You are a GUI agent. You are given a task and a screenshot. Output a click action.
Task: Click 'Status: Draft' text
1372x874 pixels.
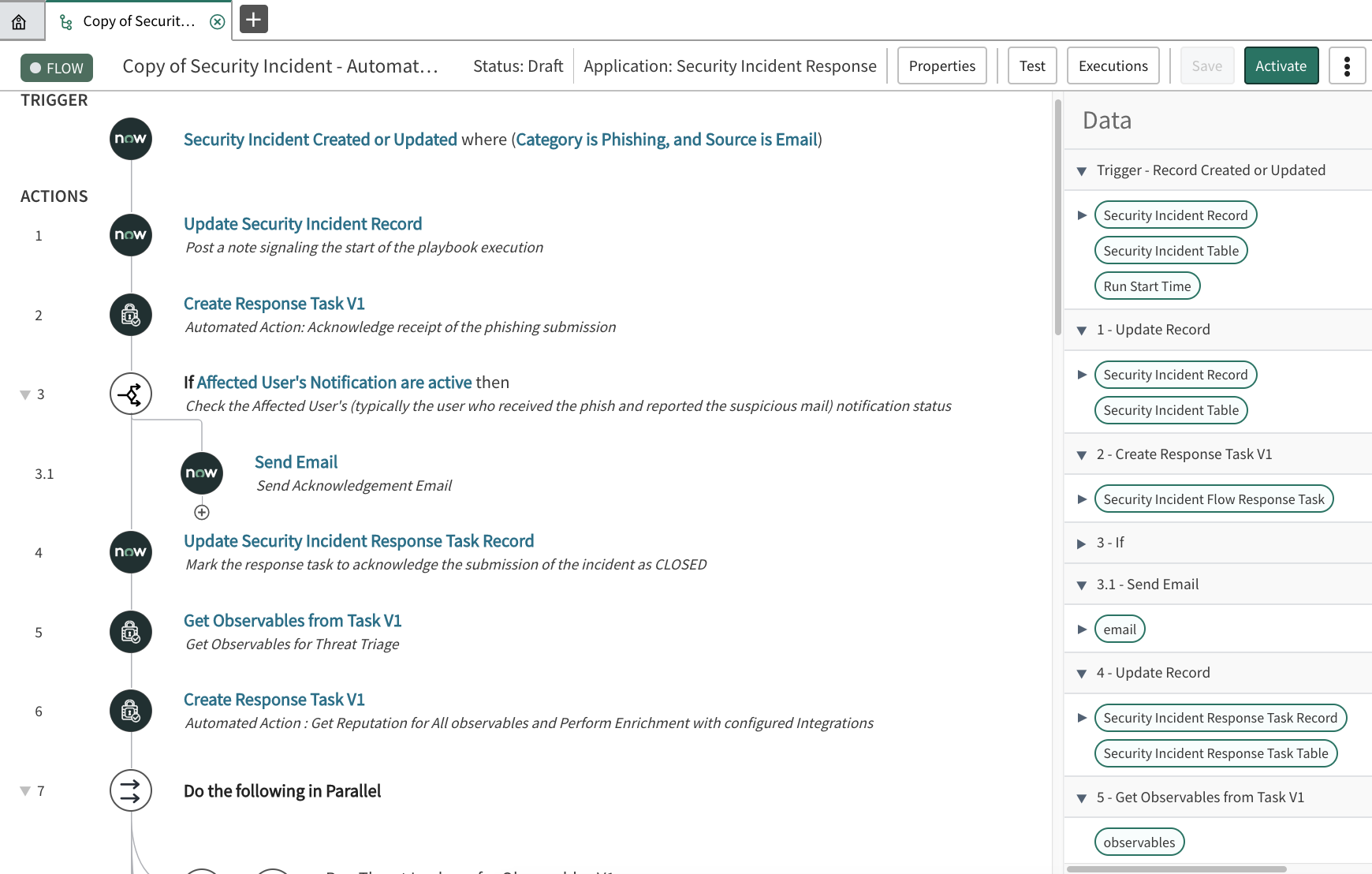[518, 66]
